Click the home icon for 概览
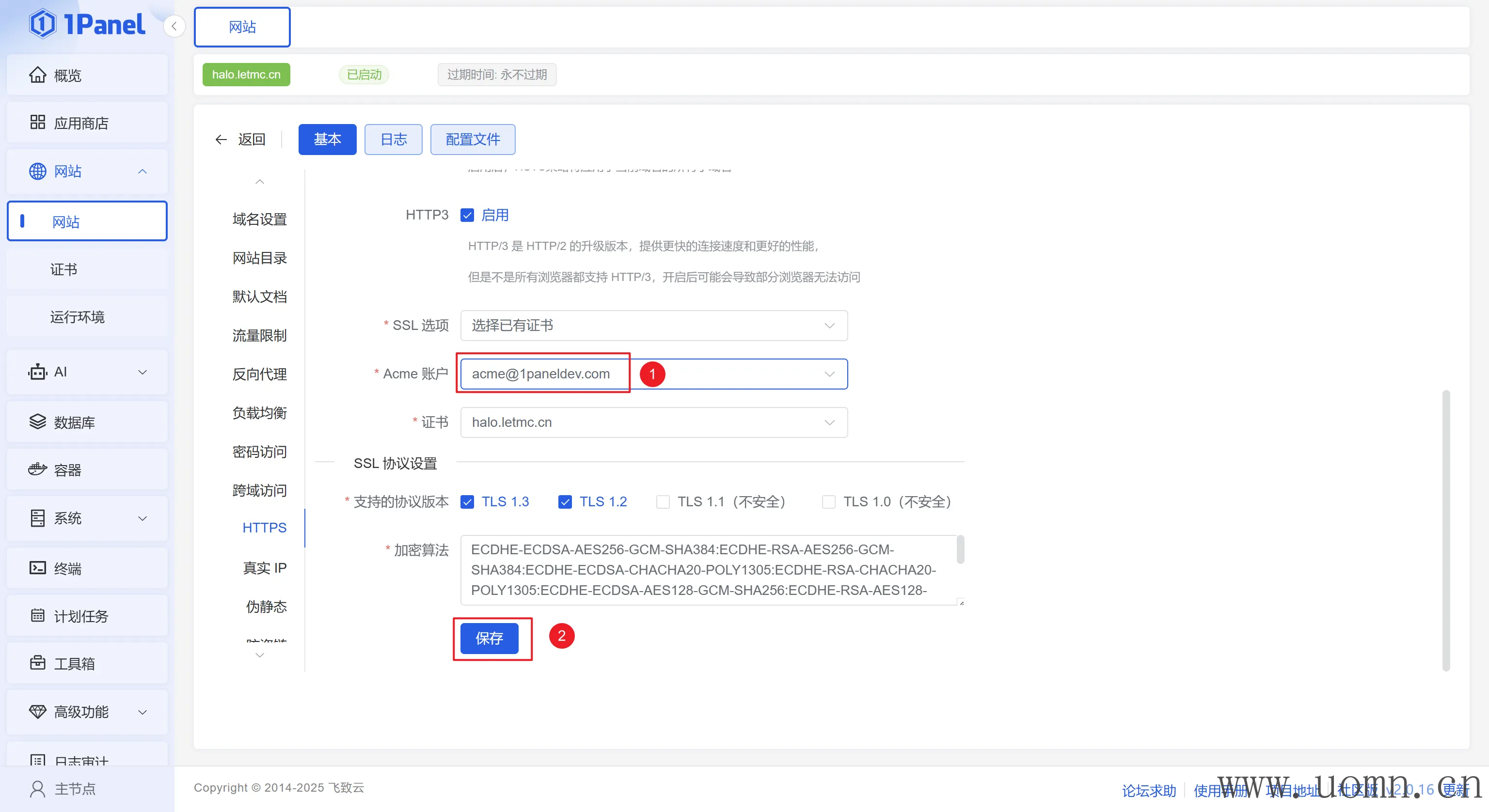The image size is (1489, 812). (38, 75)
